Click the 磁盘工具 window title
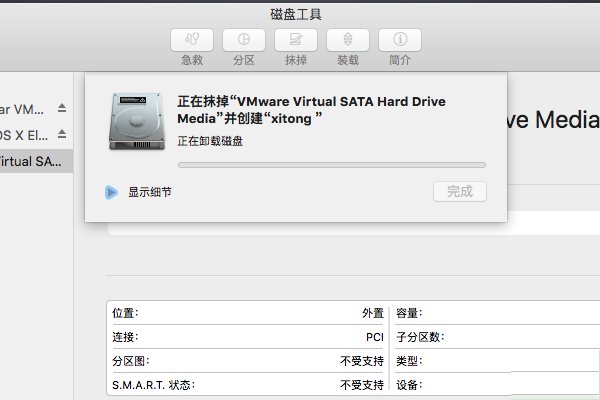Screen dimensions: 600x400 [x=296, y=15]
